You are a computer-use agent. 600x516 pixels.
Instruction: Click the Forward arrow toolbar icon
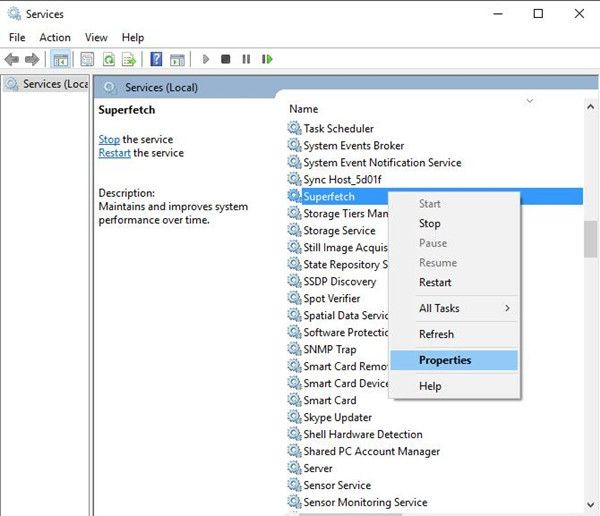tap(33, 60)
